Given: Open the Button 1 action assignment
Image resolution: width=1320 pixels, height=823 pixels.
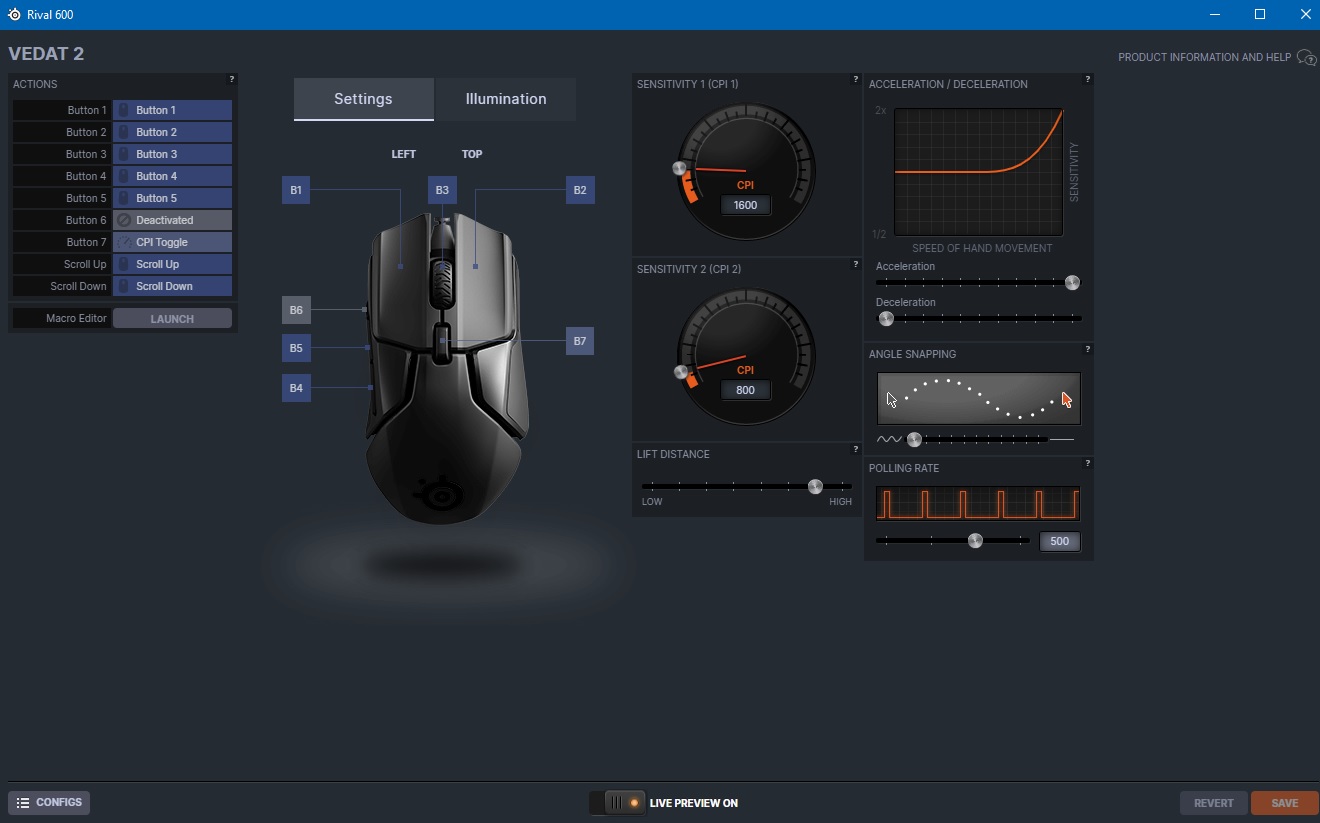Looking at the screenshot, I should pos(172,110).
